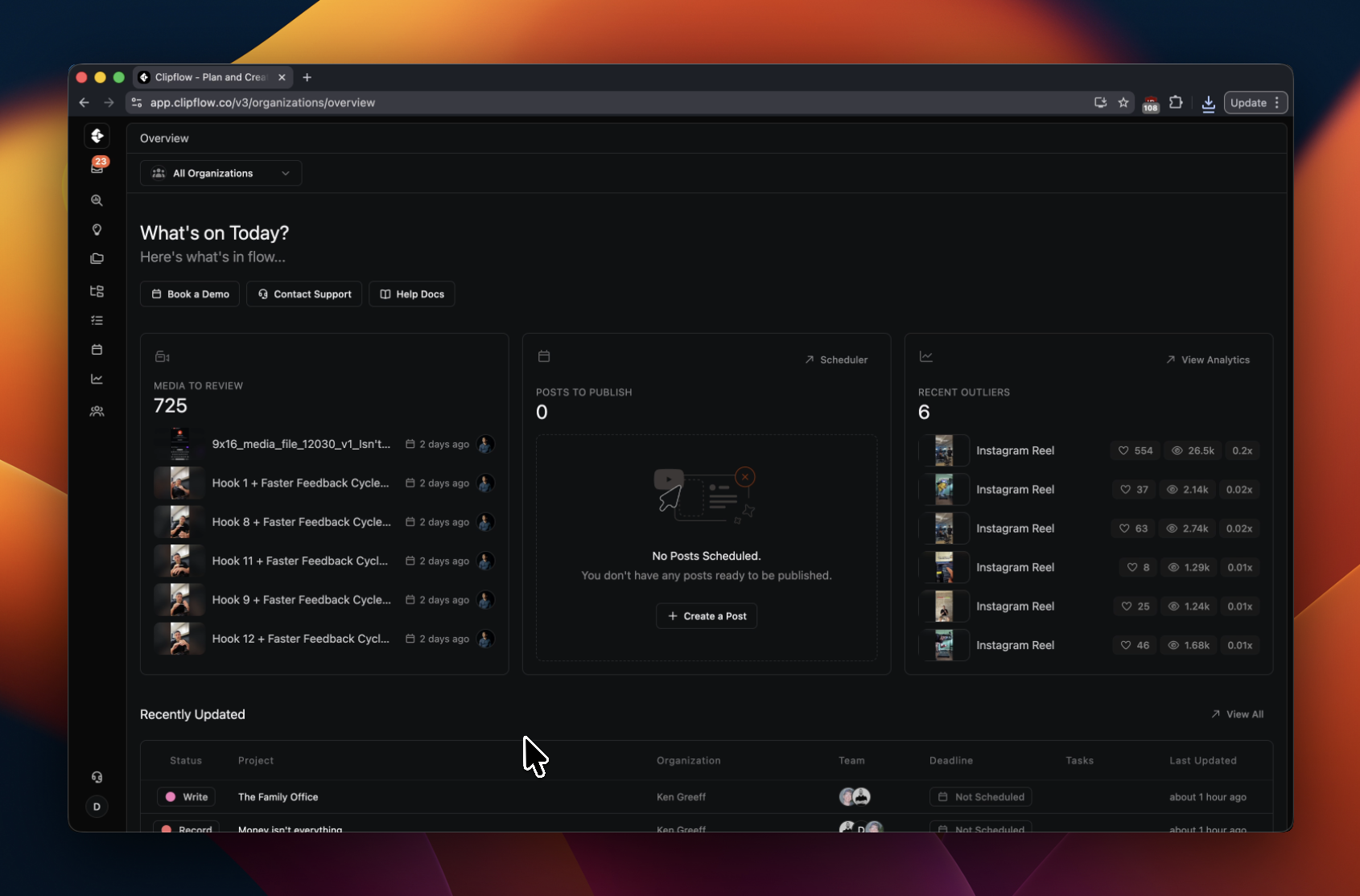Sort by the Project column header
Image resolution: width=1360 pixels, height=896 pixels.
pos(256,761)
